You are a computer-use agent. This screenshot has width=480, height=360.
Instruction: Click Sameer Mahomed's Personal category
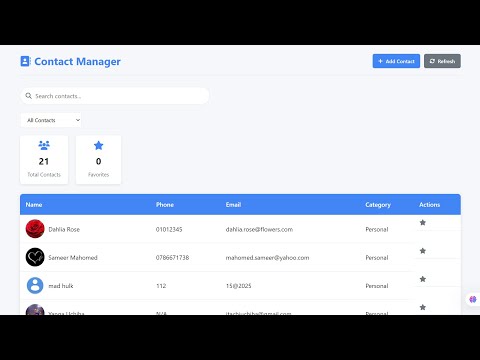pyautogui.click(x=377, y=258)
